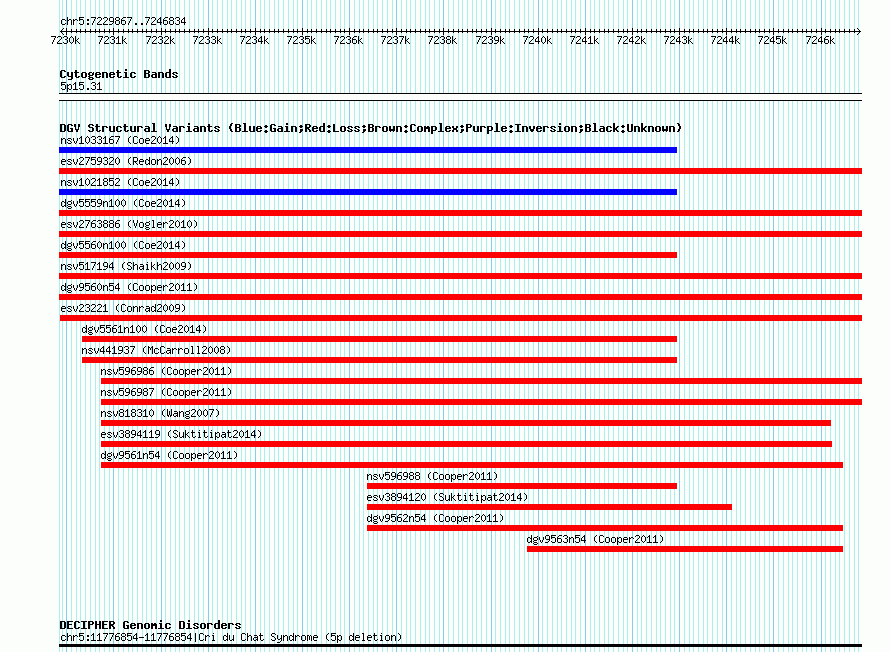This screenshot has height=652, width=890.
Task: Click the DECIPHER Genomic Disorders track title
Action: [x=150, y=625]
